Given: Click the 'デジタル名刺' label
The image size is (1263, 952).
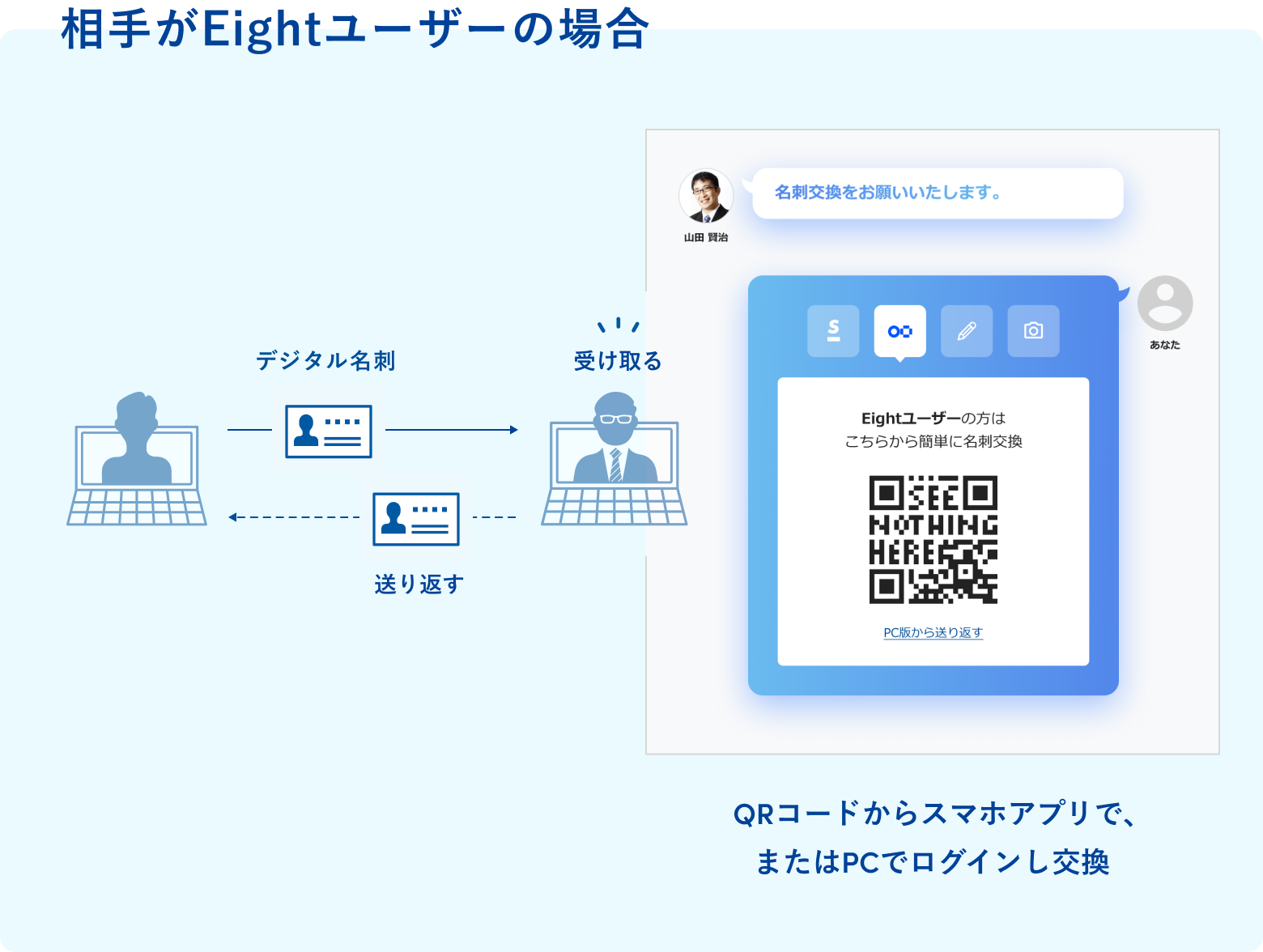Looking at the screenshot, I should point(325,360).
